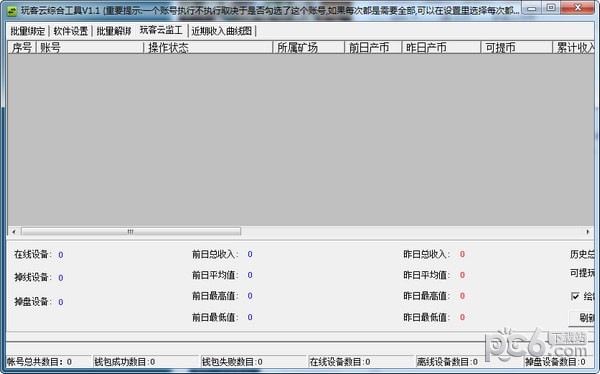Toggle the checkbox above the refresh button
Screen dimensions: 600x374
[x=575, y=296]
